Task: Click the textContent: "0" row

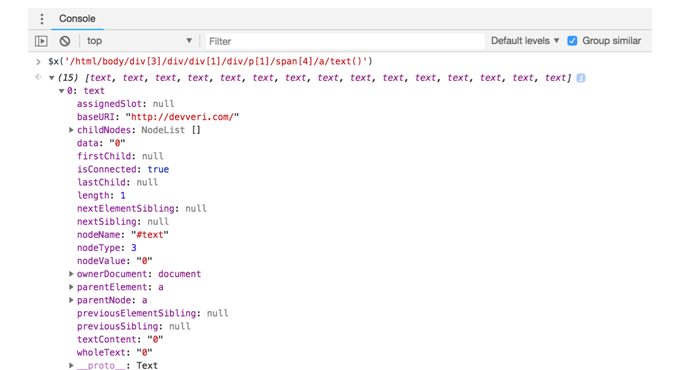Action: 120,339
